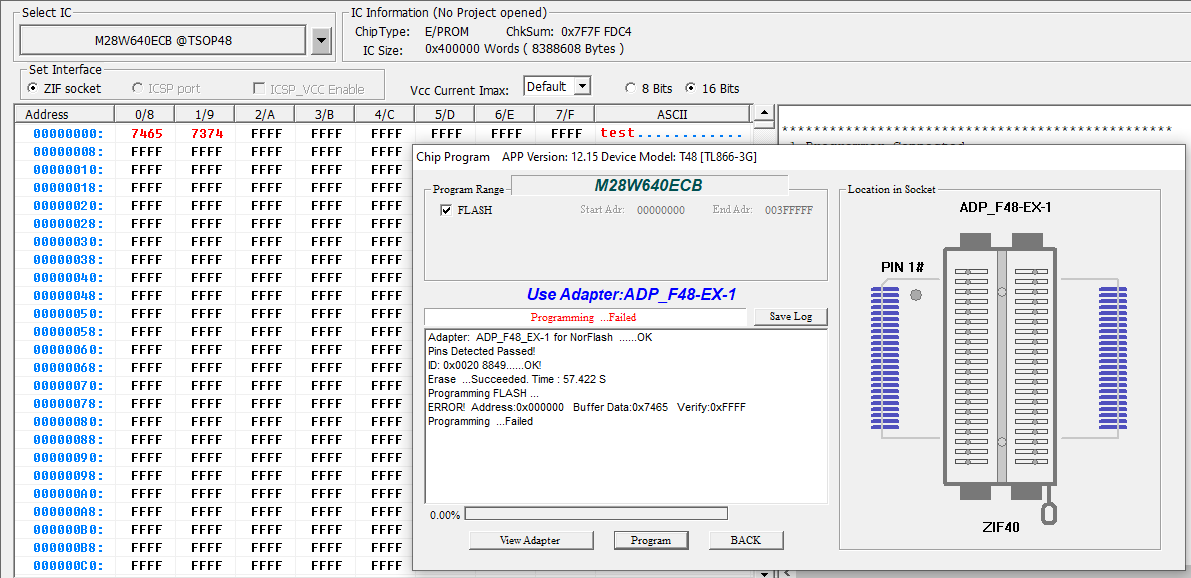Click the scroll up arrow of hex table
The width and height of the screenshot is (1191, 578).
click(x=763, y=114)
